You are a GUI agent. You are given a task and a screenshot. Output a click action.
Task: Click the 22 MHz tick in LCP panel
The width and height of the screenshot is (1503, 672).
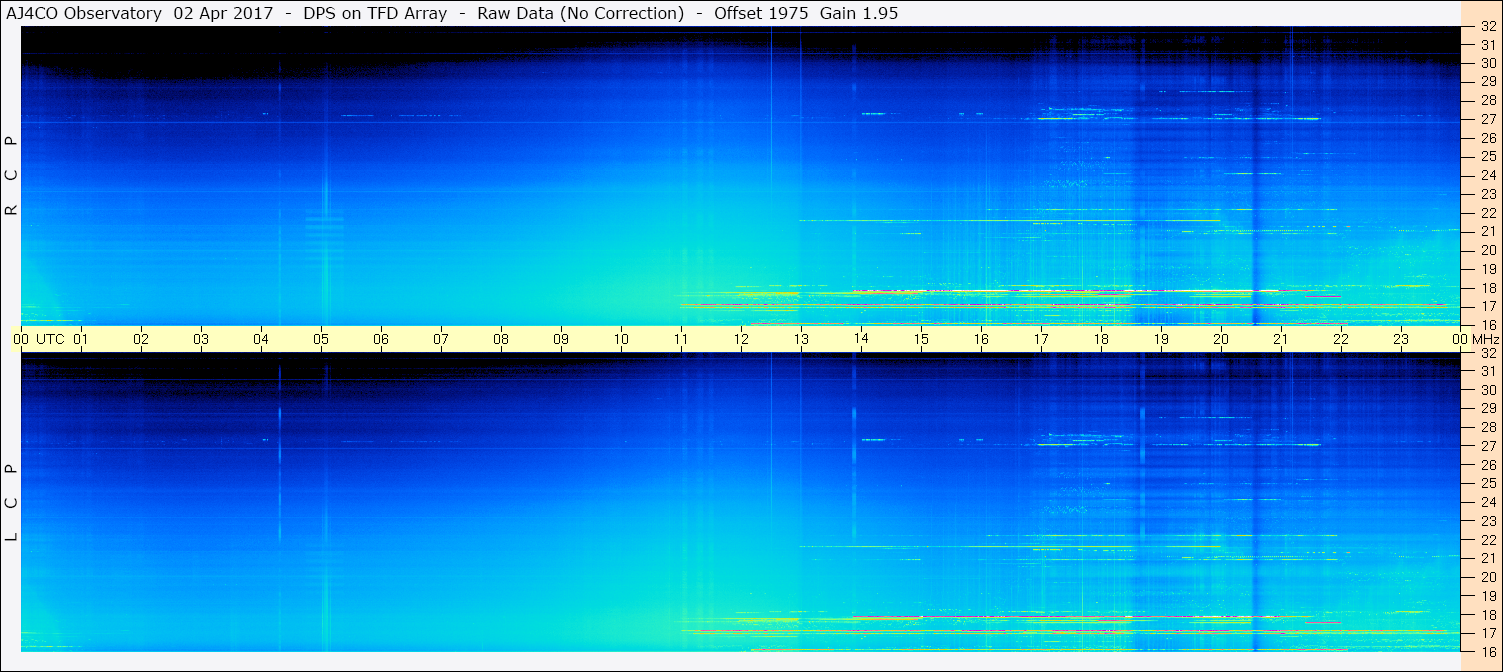[x=1487, y=540]
